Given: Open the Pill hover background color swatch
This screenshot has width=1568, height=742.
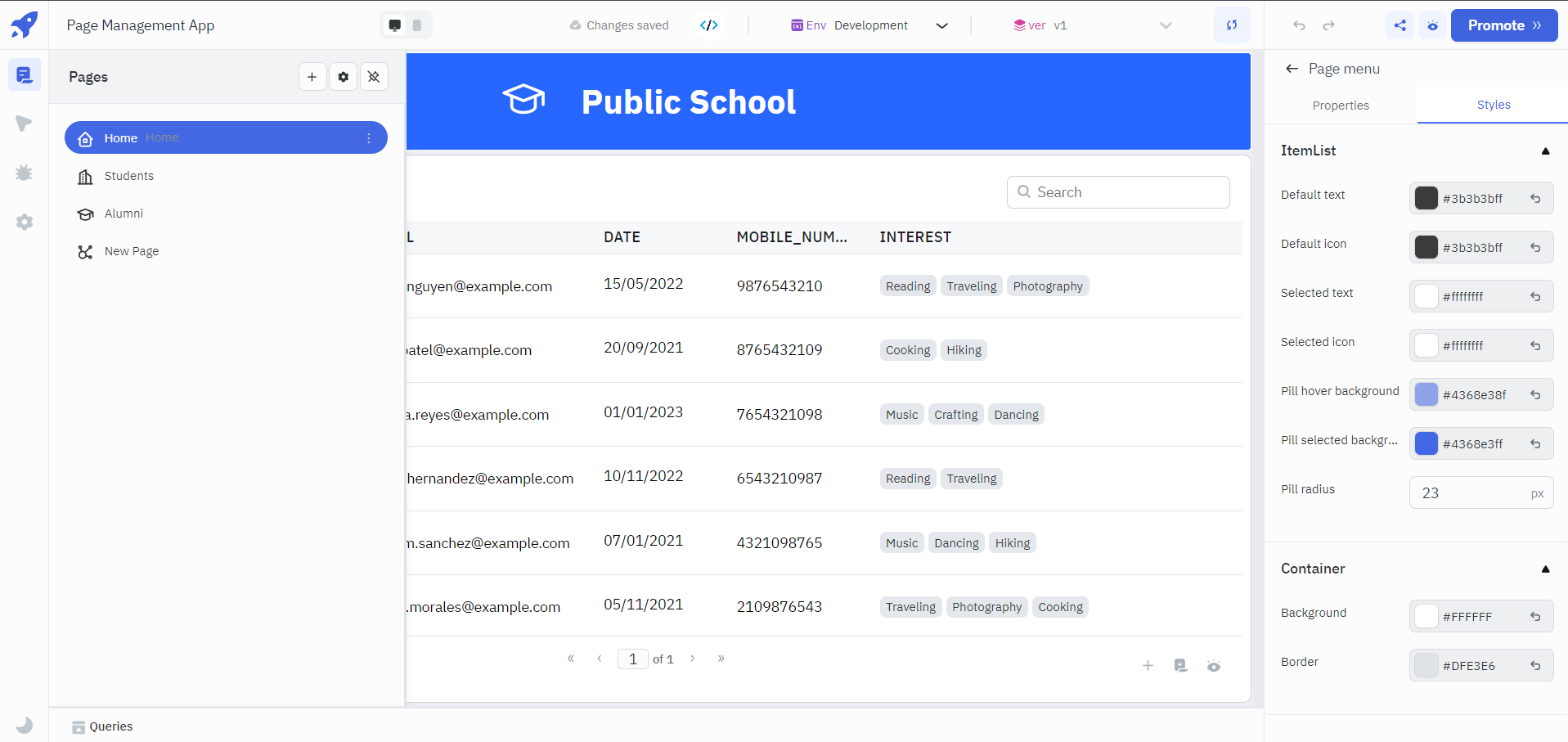Looking at the screenshot, I should pos(1426,394).
